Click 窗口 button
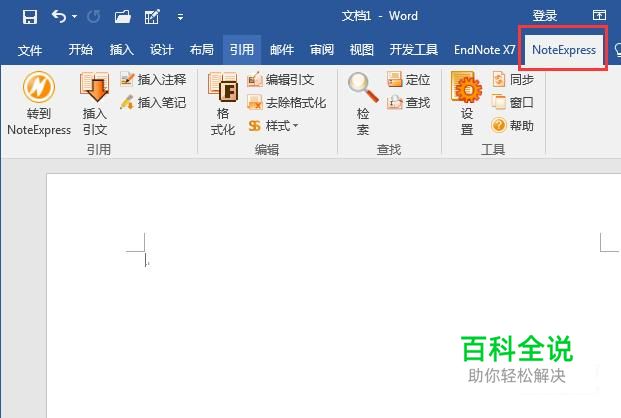 (x=513, y=103)
